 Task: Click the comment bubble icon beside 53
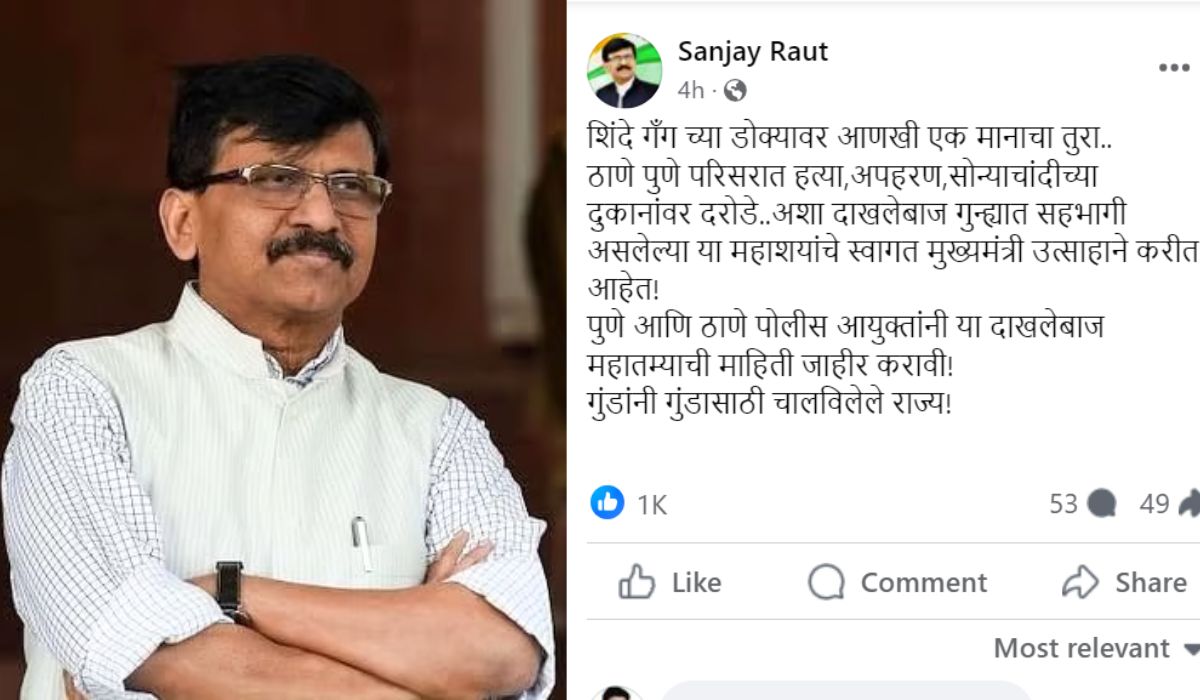point(1101,505)
